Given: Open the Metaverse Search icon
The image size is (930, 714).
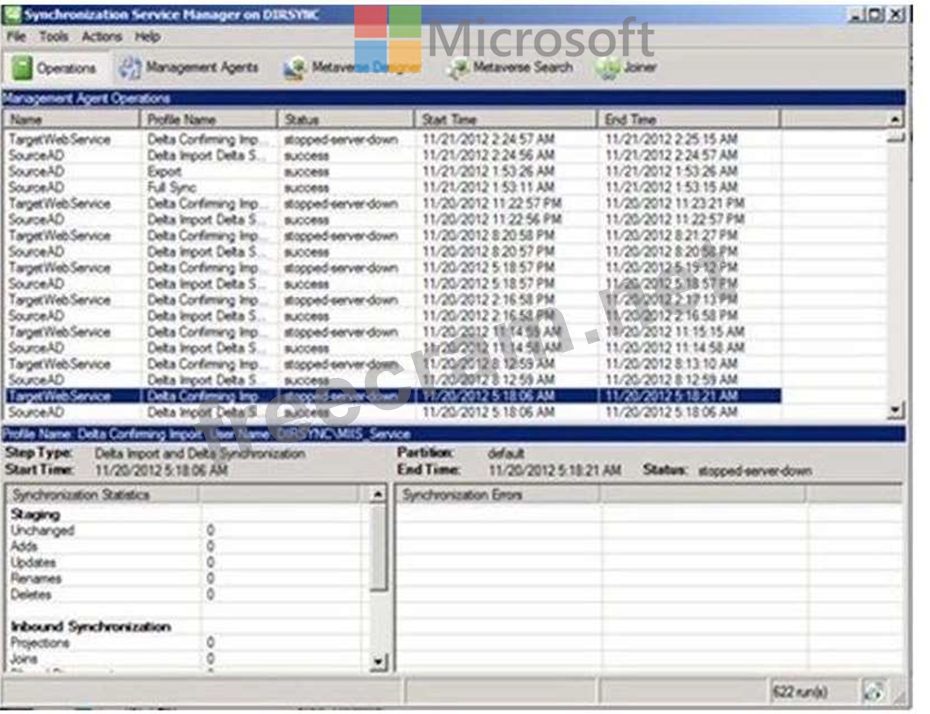Looking at the screenshot, I should pyautogui.click(x=458, y=68).
